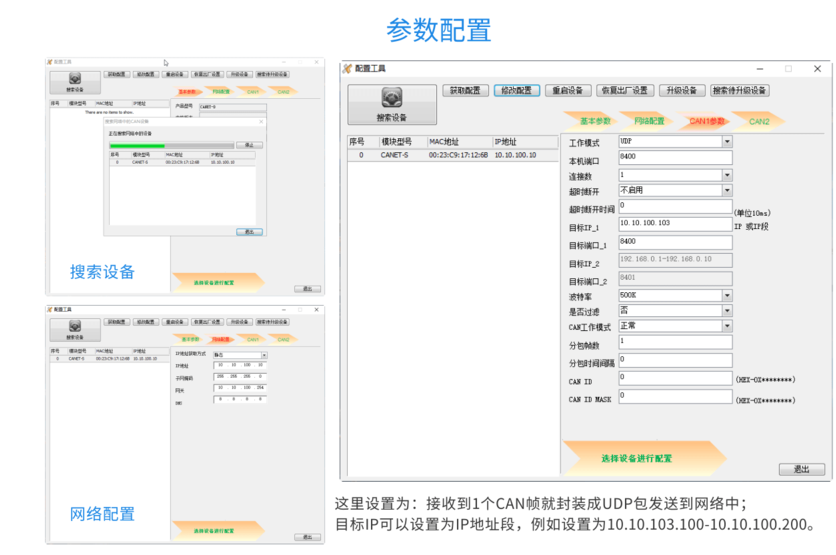The width and height of the screenshot is (836, 555).
Task: Expand the 是否过滤 dropdown showing 否
Action: pyautogui.click(x=727, y=310)
